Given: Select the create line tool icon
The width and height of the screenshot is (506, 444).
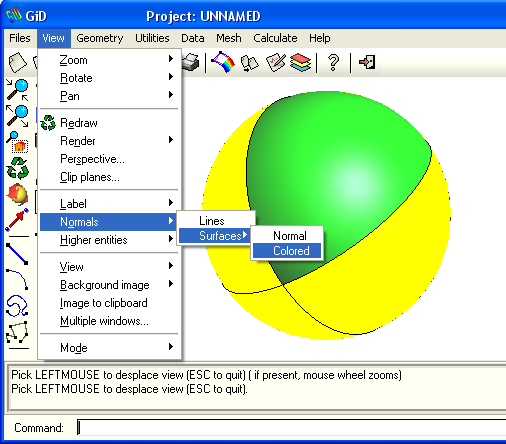Looking at the screenshot, I should pos(17,254).
